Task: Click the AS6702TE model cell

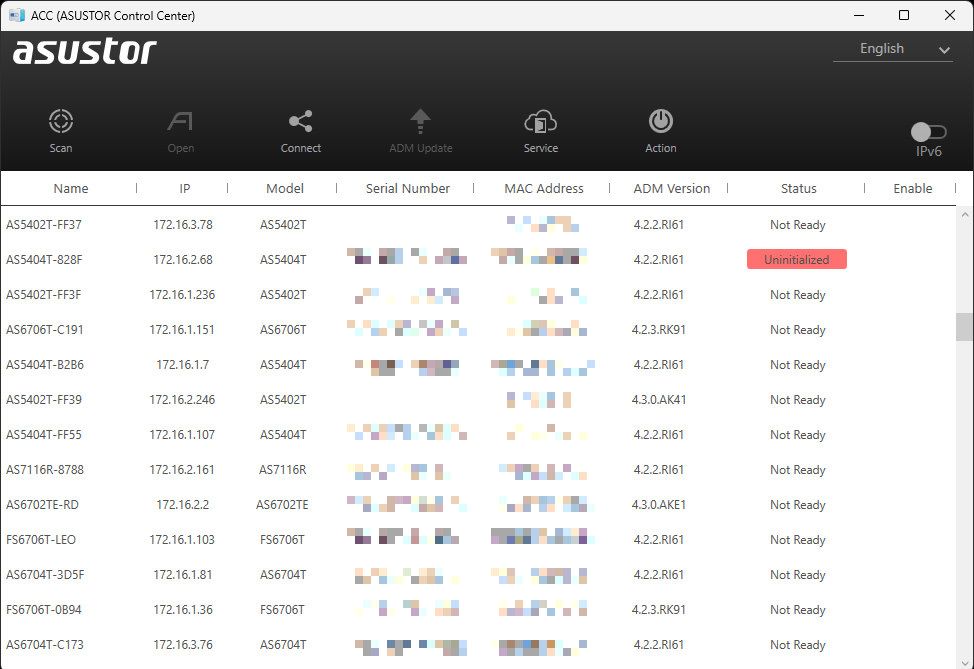Action: [x=282, y=504]
